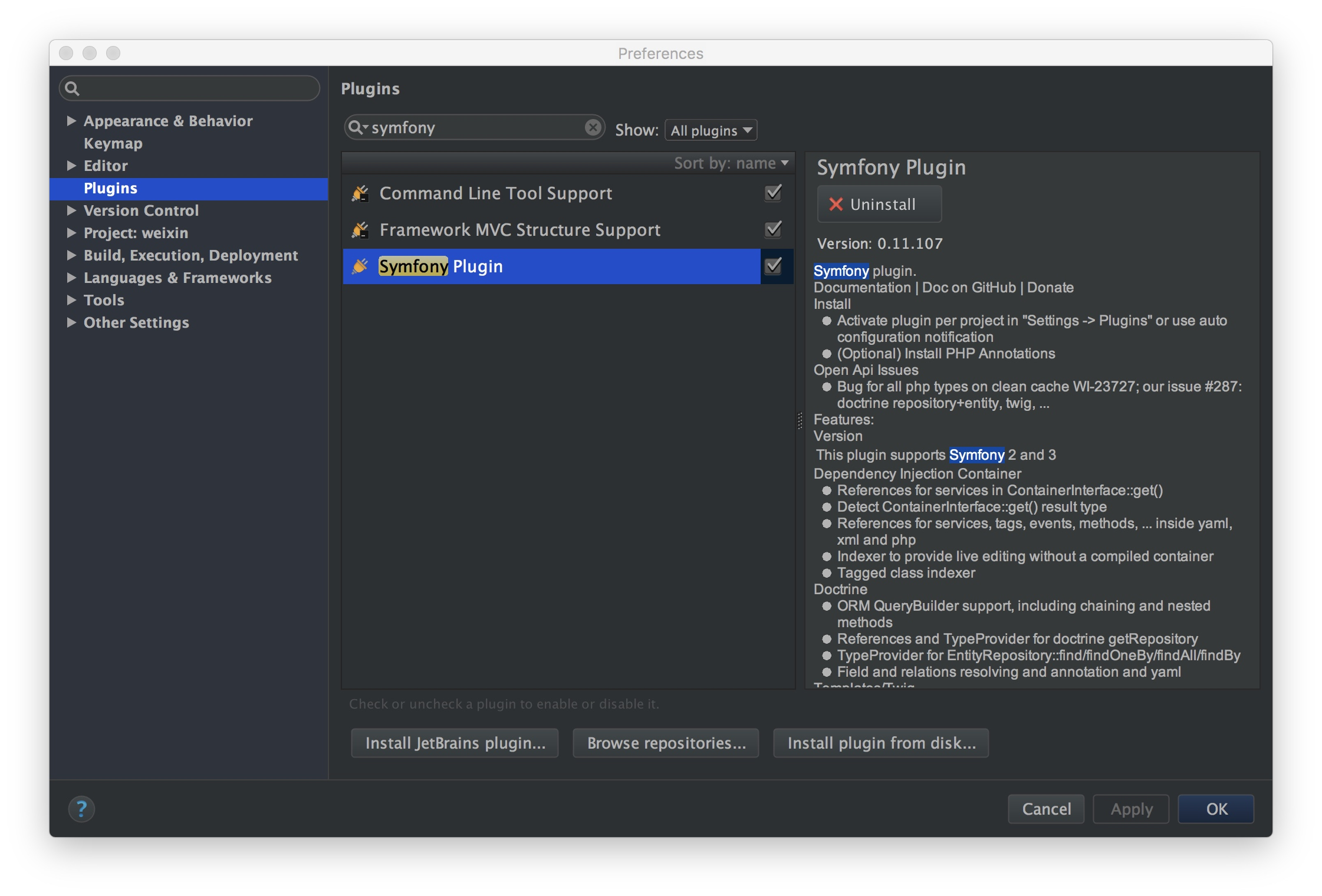Image resolution: width=1322 pixels, height=896 pixels.
Task: Click 'Open Api Issues' text
Action: (866, 370)
